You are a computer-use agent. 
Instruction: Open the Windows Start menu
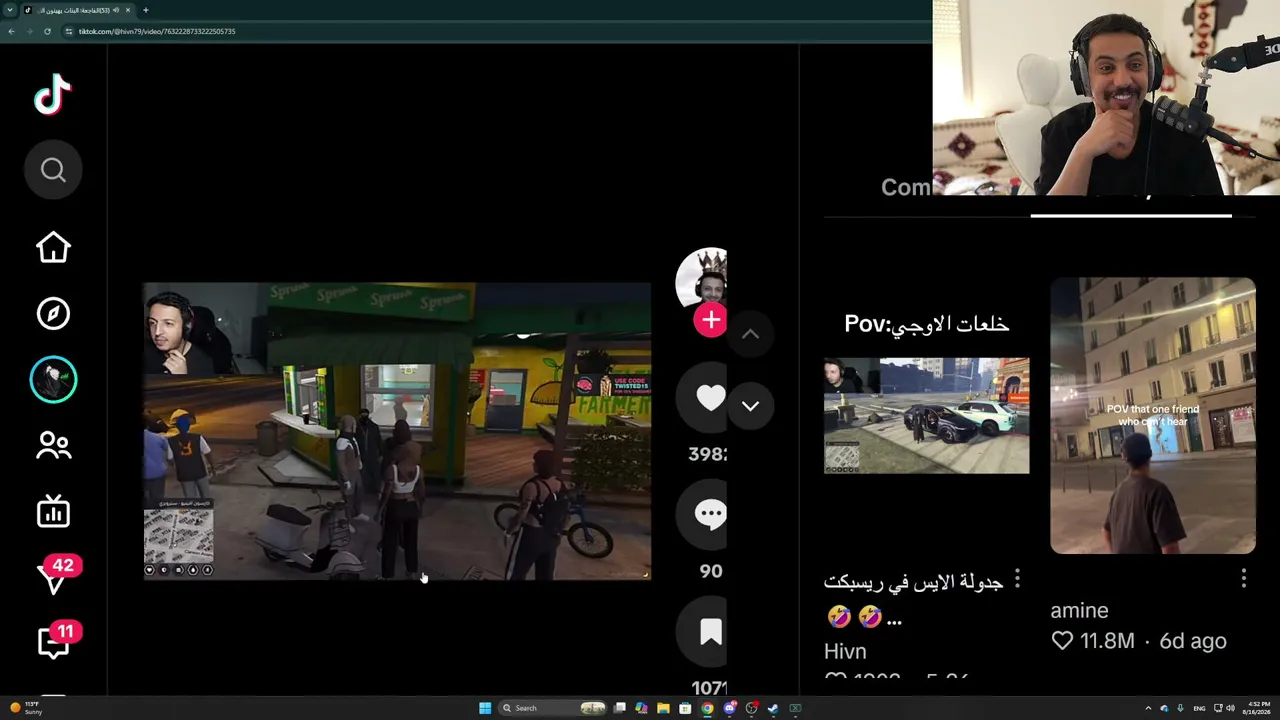pos(485,708)
